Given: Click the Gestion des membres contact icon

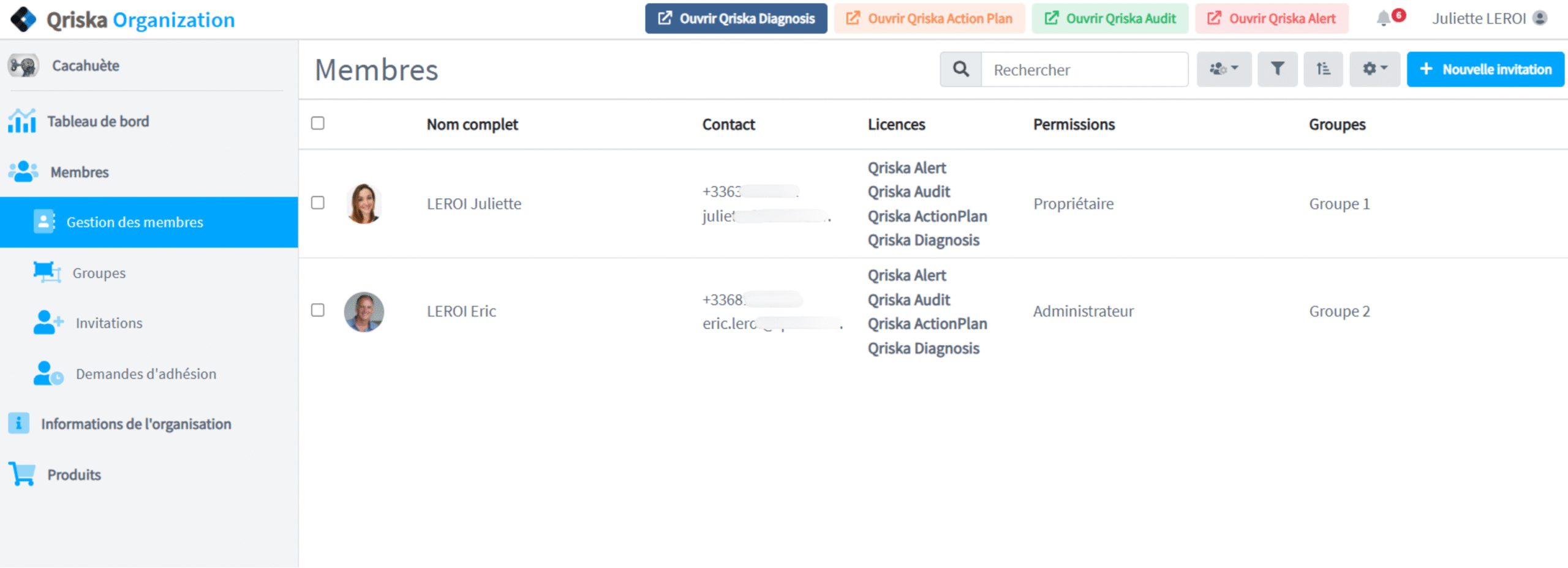Looking at the screenshot, I should tap(44, 222).
